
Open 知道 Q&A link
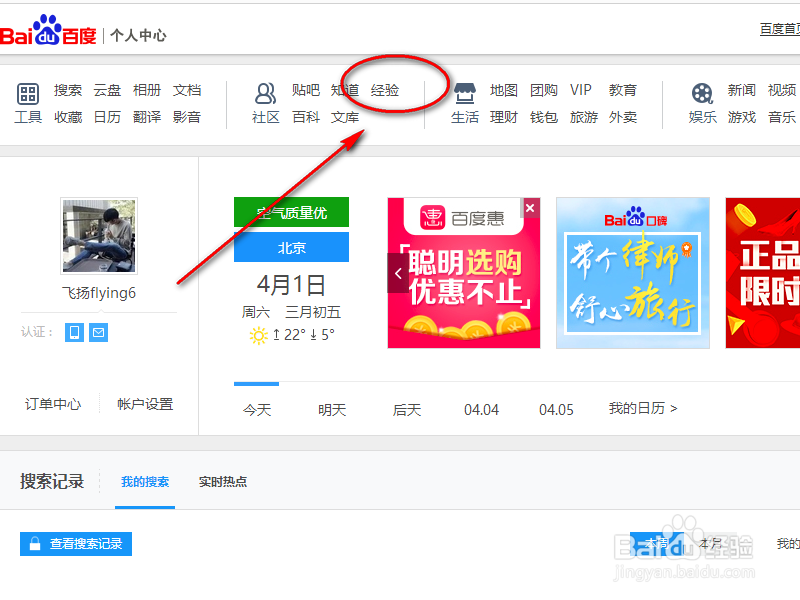[345, 90]
